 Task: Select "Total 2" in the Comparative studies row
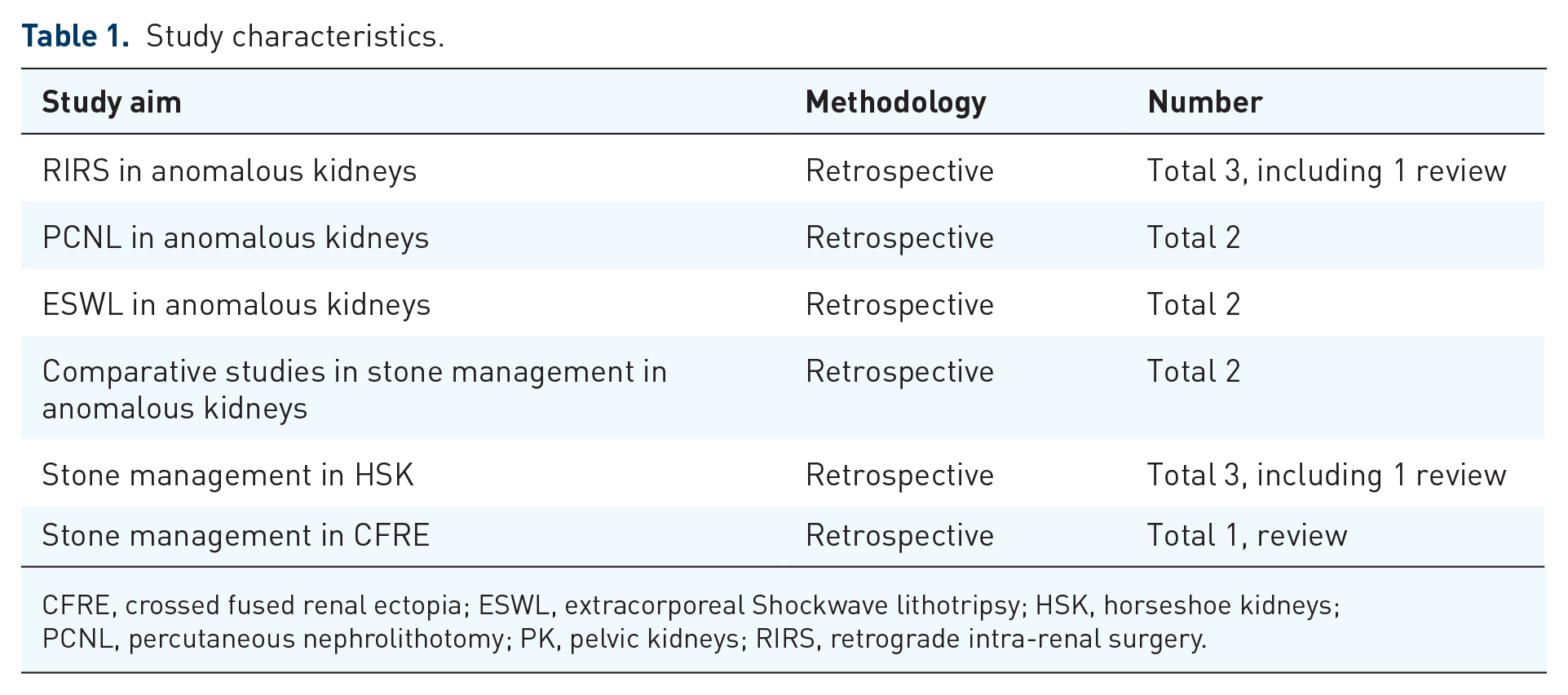coord(1193,372)
